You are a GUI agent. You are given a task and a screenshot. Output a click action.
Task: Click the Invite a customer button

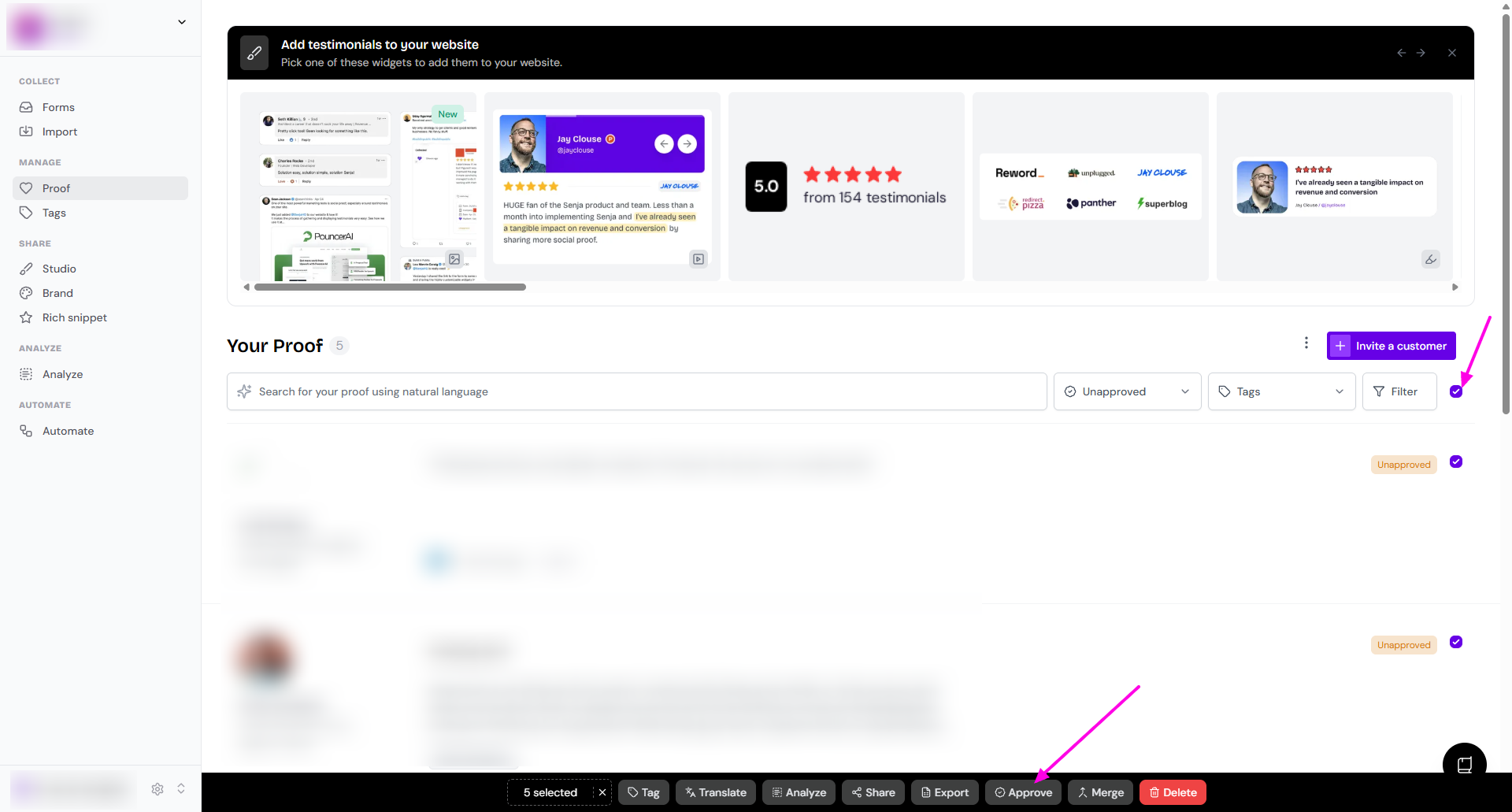click(1391, 346)
